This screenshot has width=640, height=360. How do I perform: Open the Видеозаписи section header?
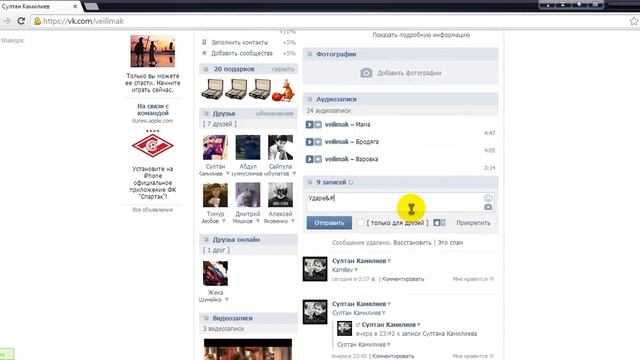click(233, 318)
